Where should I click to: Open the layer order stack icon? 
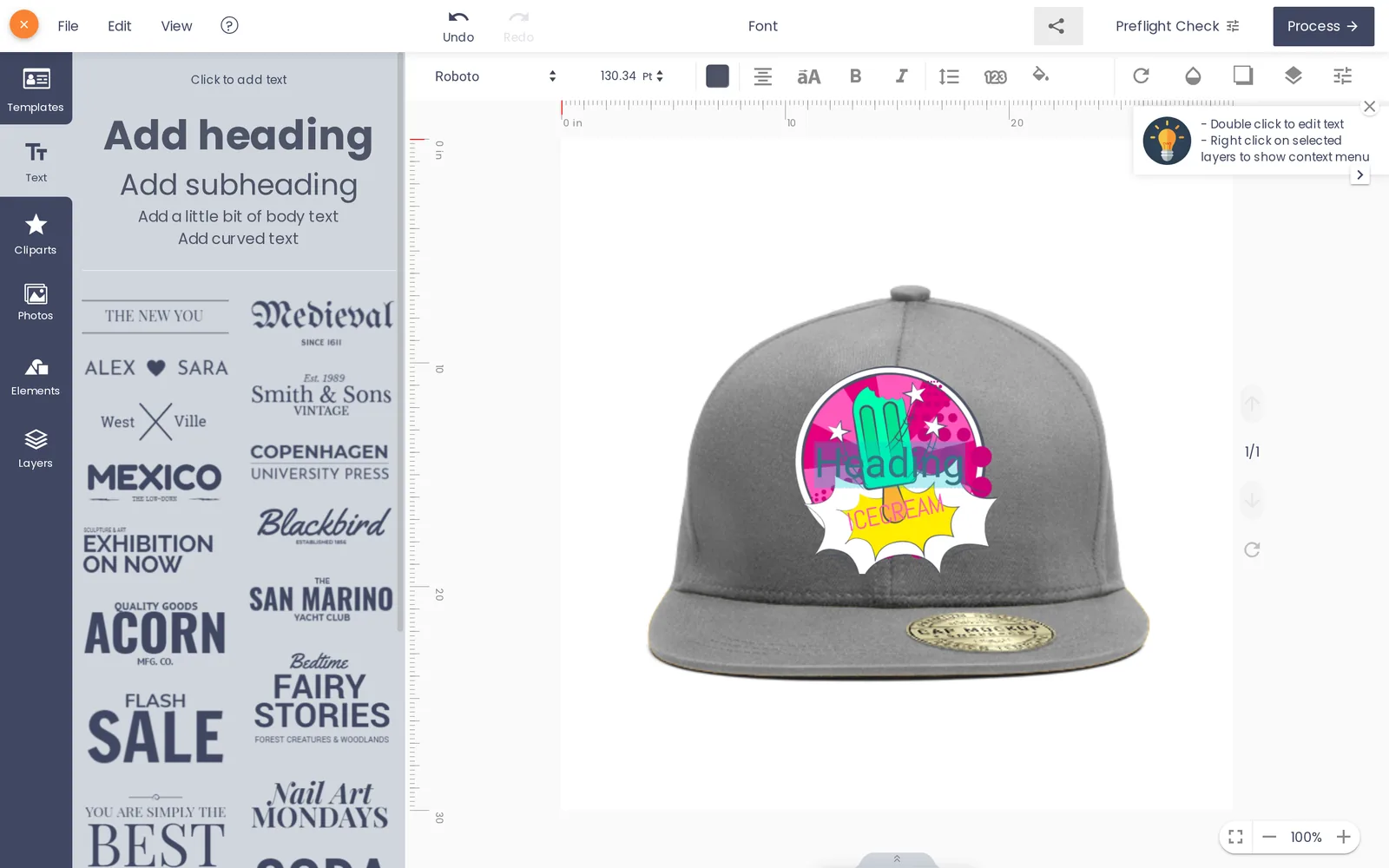pyautogui.click(x=1293, y=76)
